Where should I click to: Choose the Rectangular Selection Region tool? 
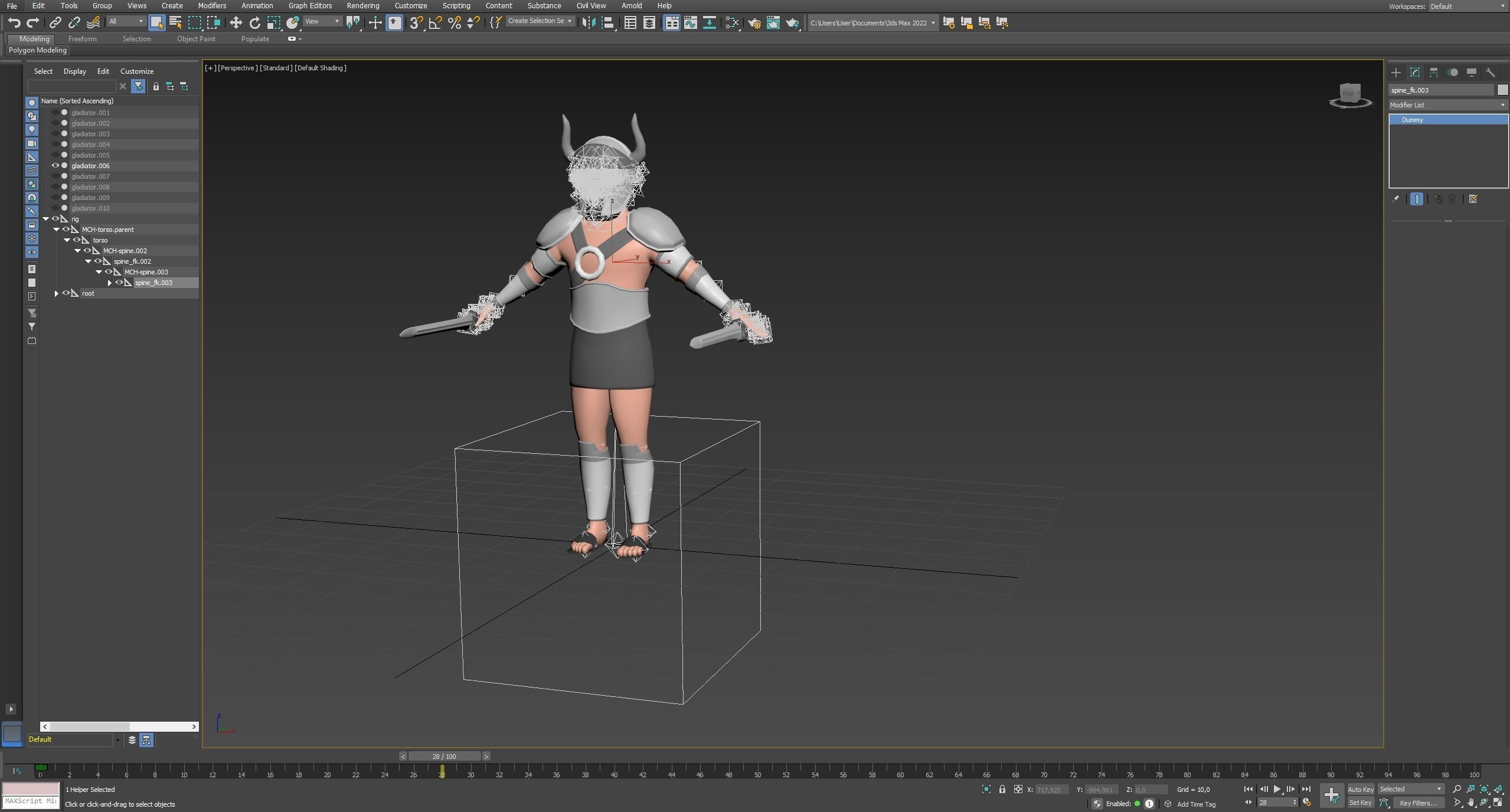coord(194,22)
